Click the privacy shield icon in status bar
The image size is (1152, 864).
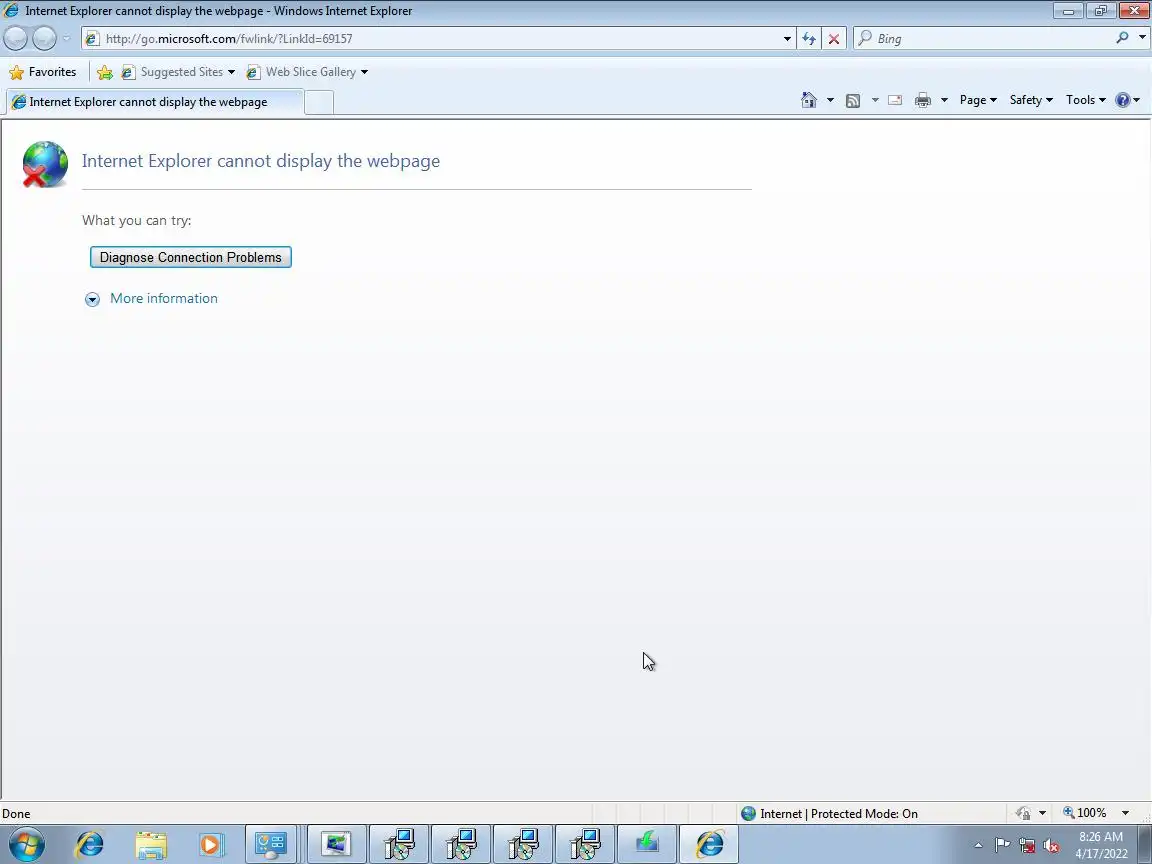[x=1023, y=813]
